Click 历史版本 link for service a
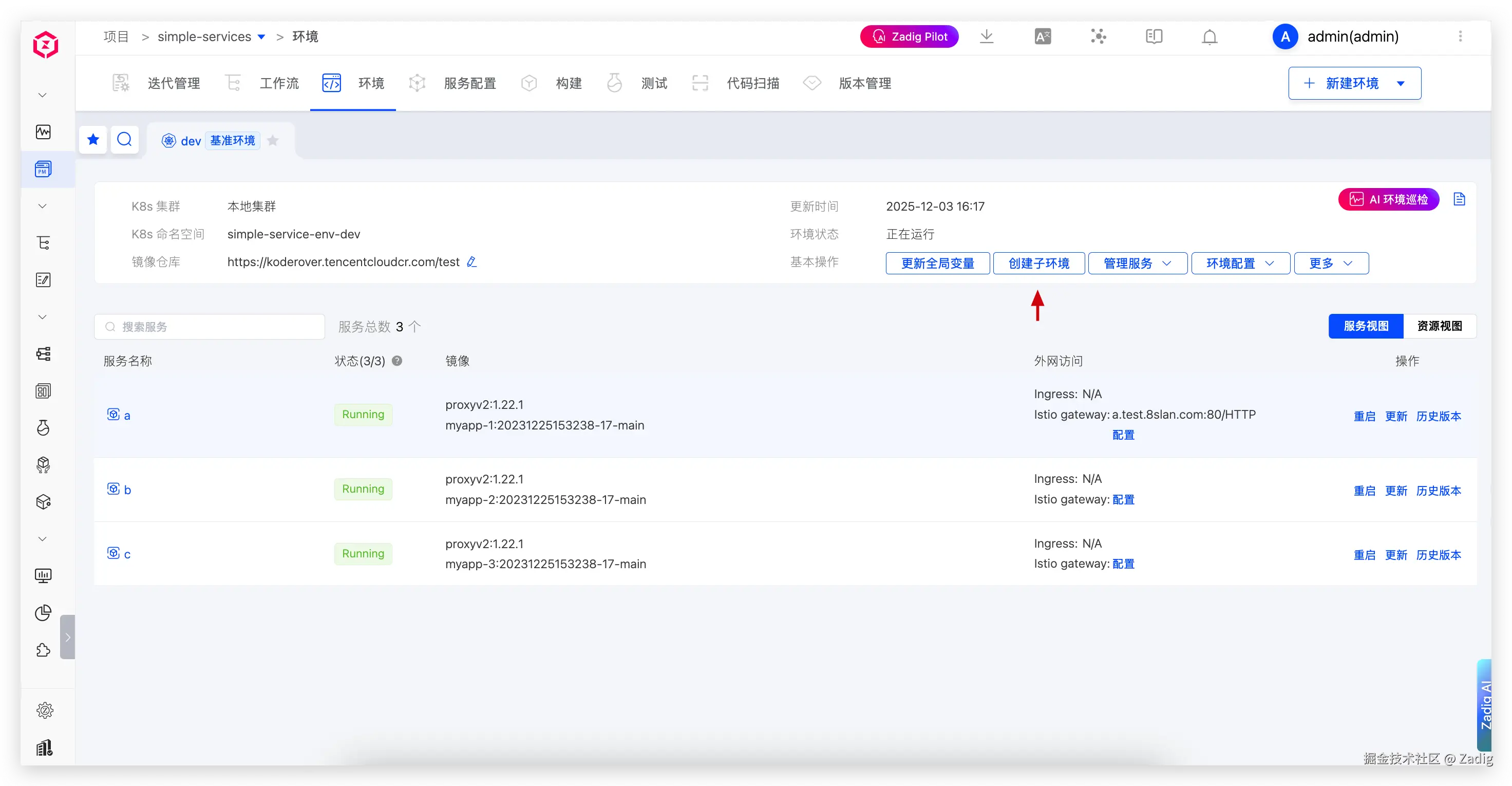 [1438, 416]
